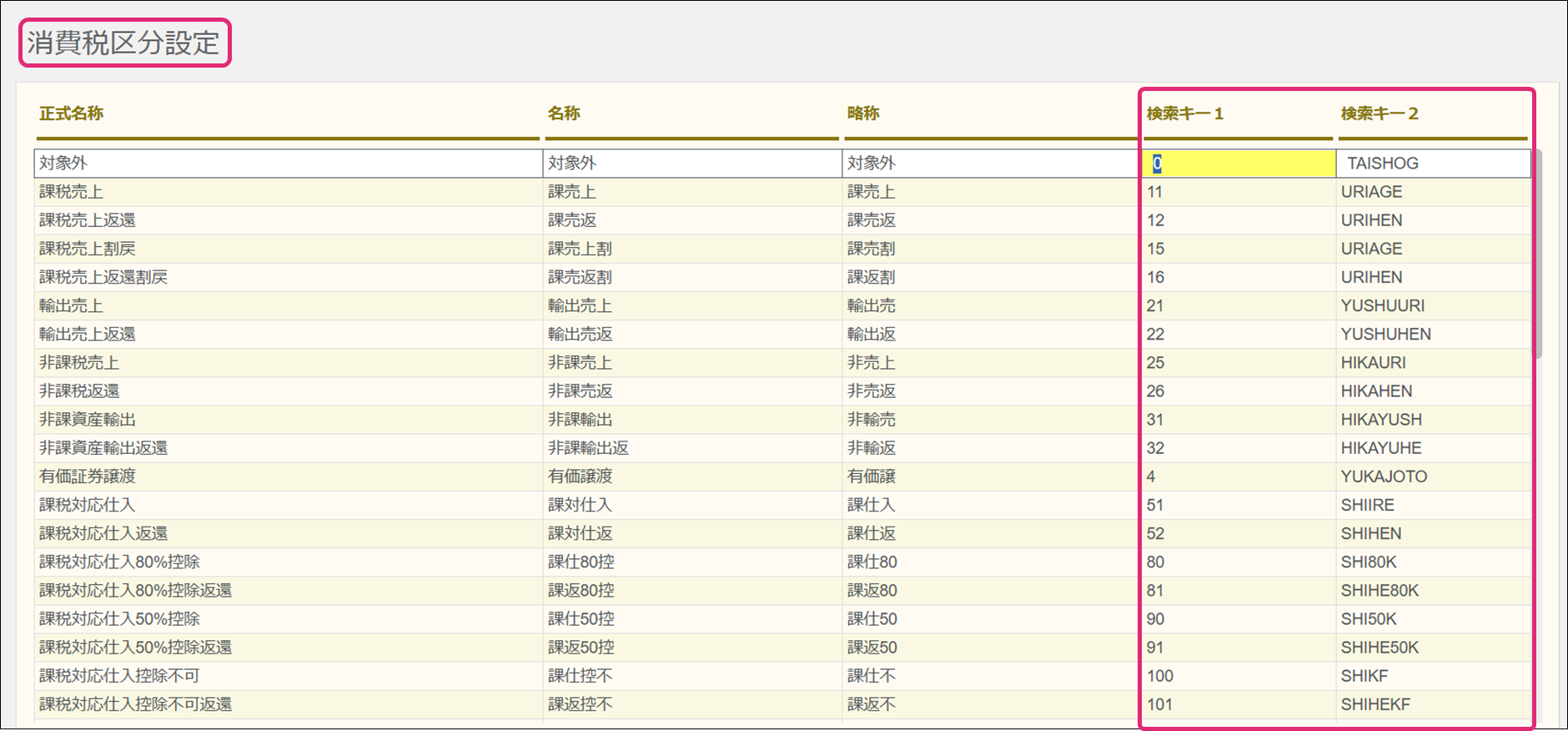
Task: Click the 正式名称 field of the 対象外 row
Action: [288, 164]
